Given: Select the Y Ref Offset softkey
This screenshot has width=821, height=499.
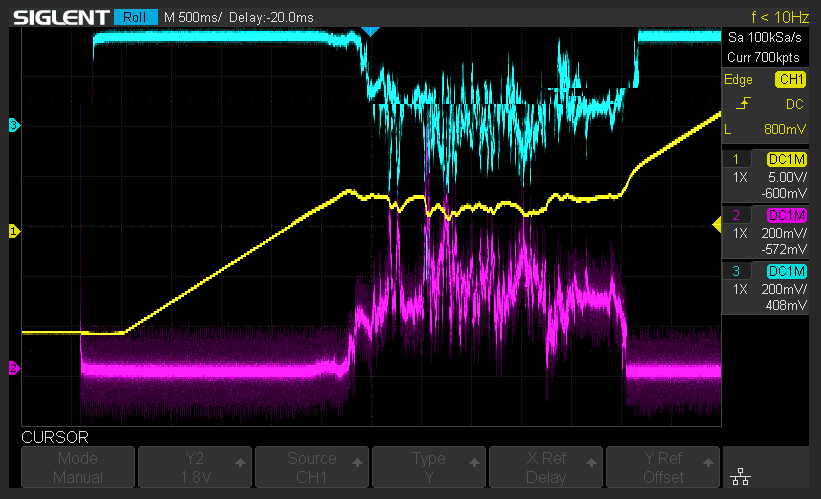Looking at the screenshot, I should point(663,467).
